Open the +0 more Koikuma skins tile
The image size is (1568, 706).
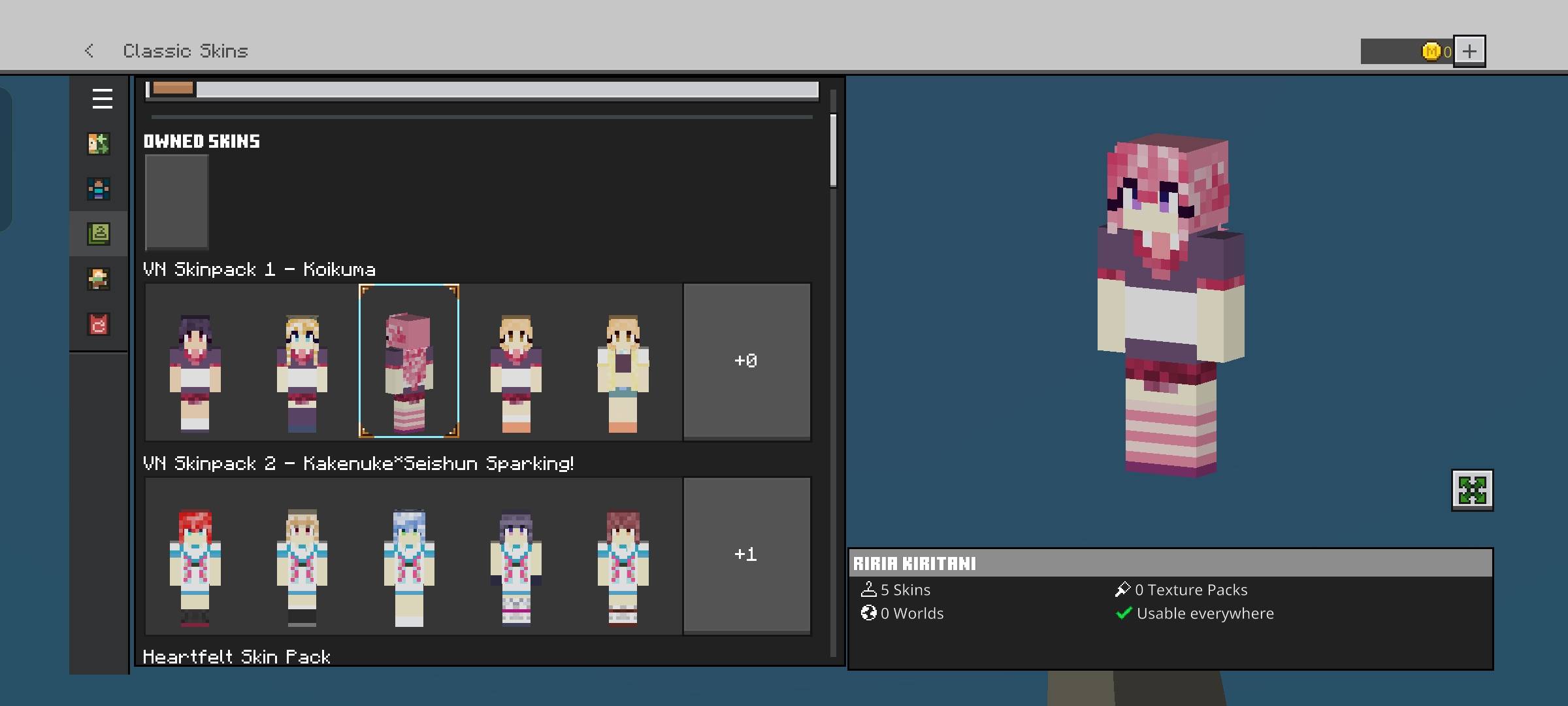pyautogui.click(x=747, y=361)
